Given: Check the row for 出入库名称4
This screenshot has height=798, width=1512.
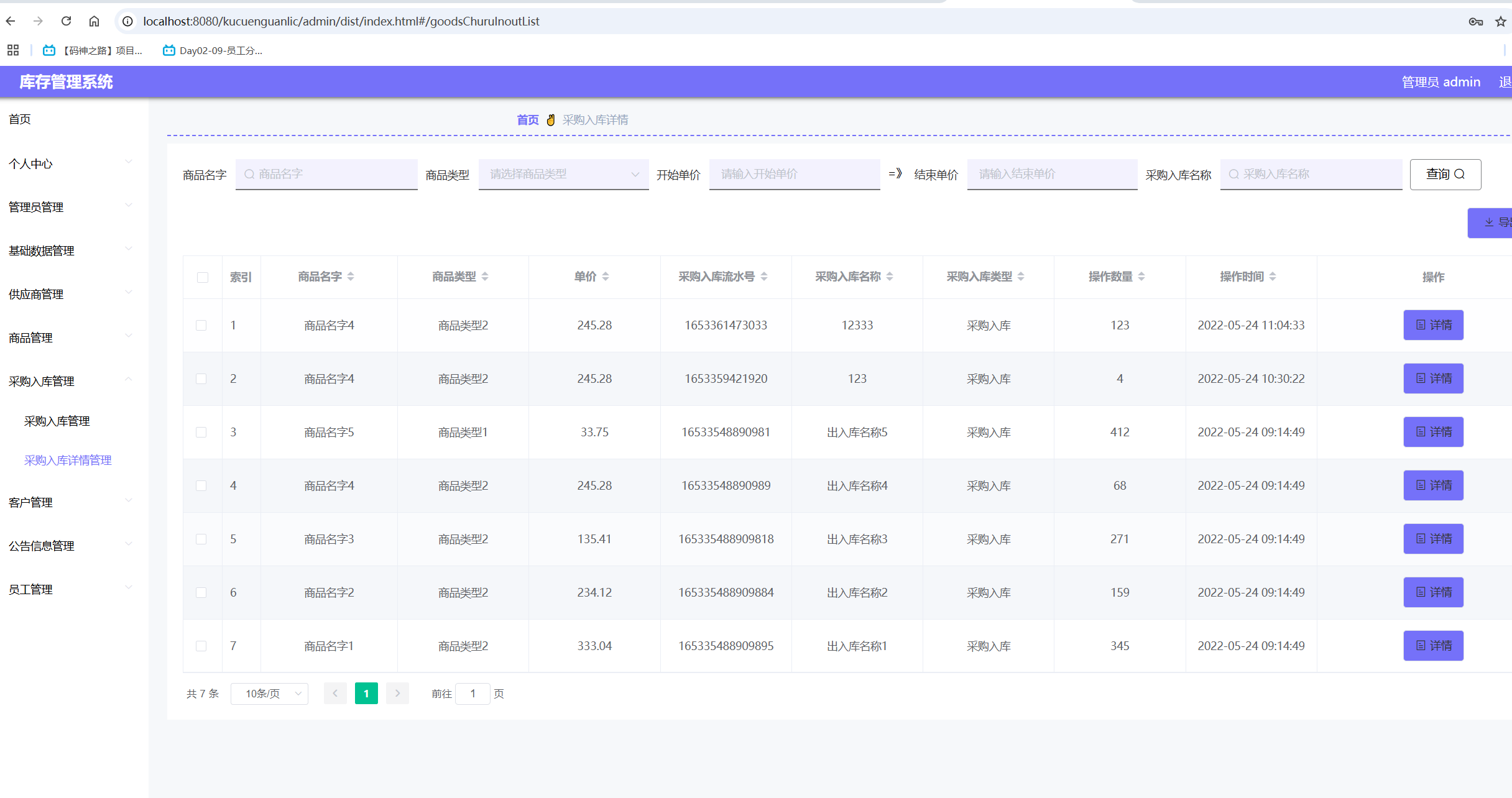Looking at the screenshot, I should (201, 485).
